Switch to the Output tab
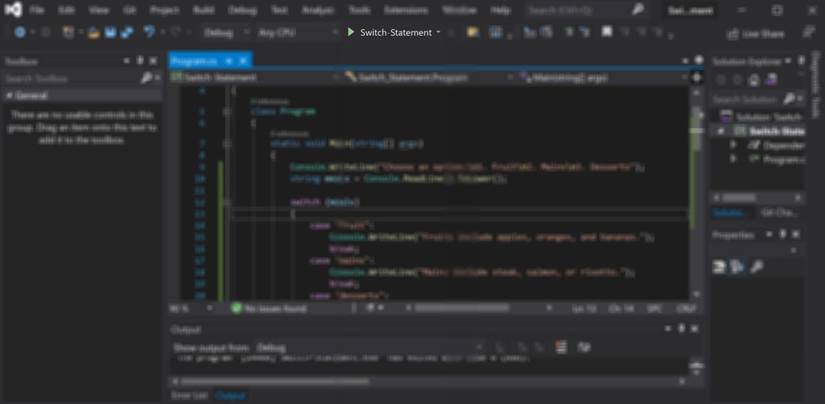The image size is (825, 404). 230,395
